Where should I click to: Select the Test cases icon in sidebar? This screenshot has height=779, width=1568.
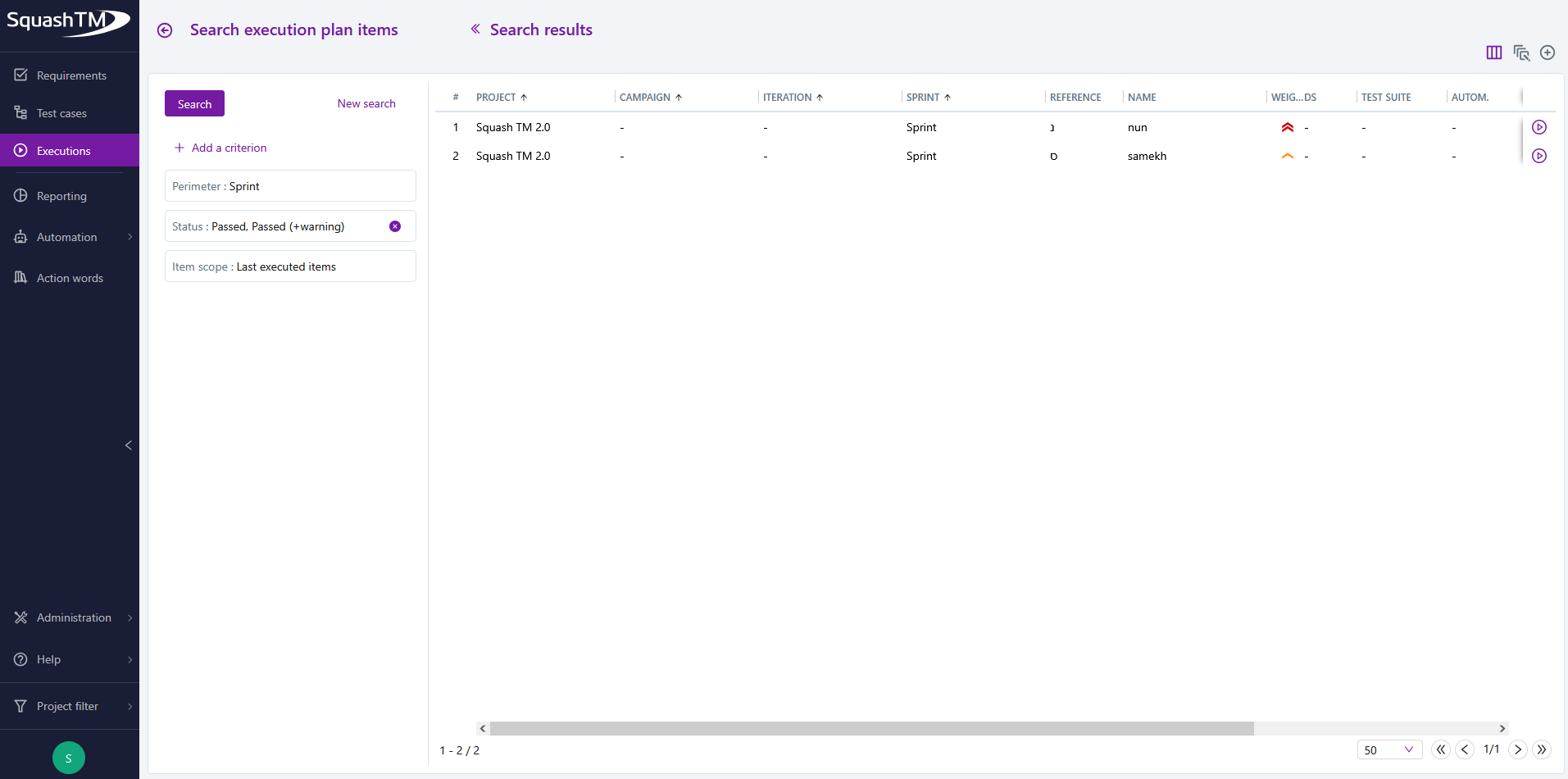[20, 112]
